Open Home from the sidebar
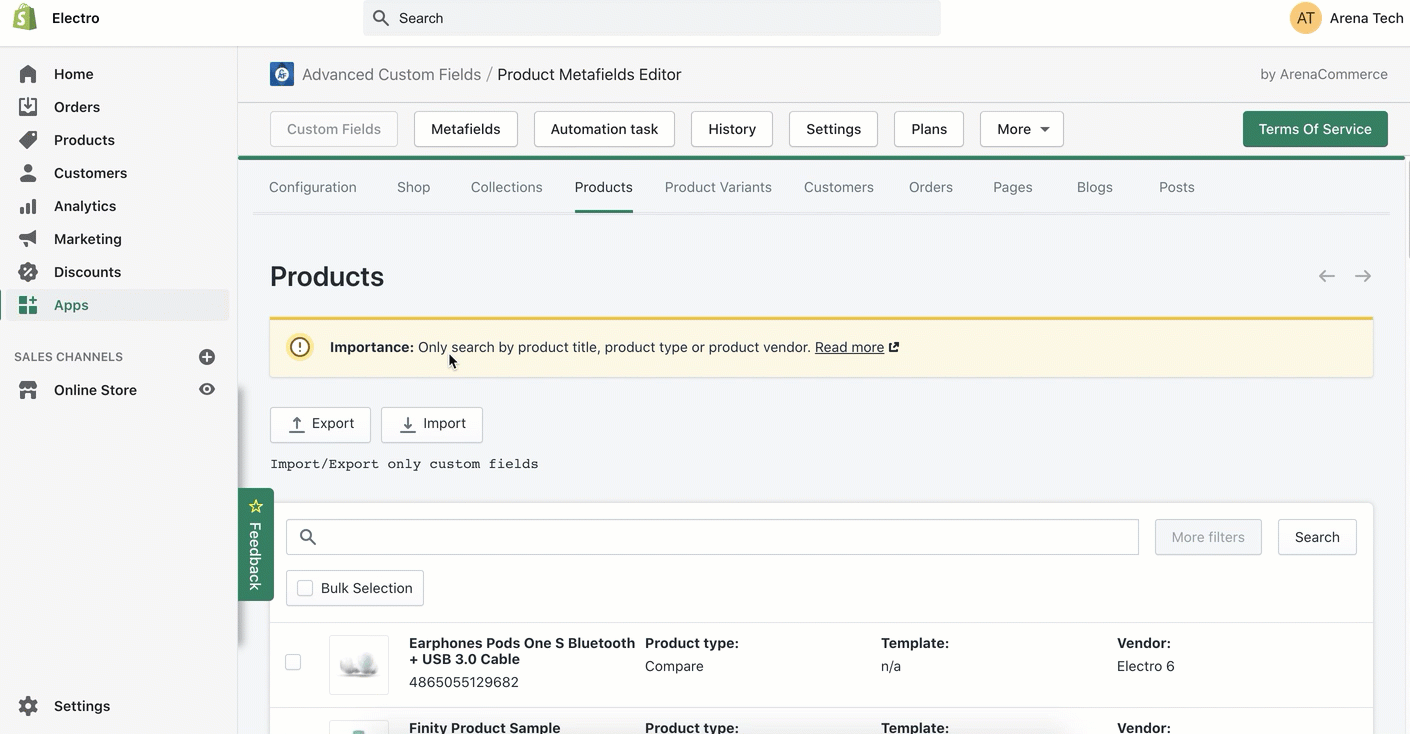The height and width of the screenshot is (734, 1410). (x=73, y=74)
